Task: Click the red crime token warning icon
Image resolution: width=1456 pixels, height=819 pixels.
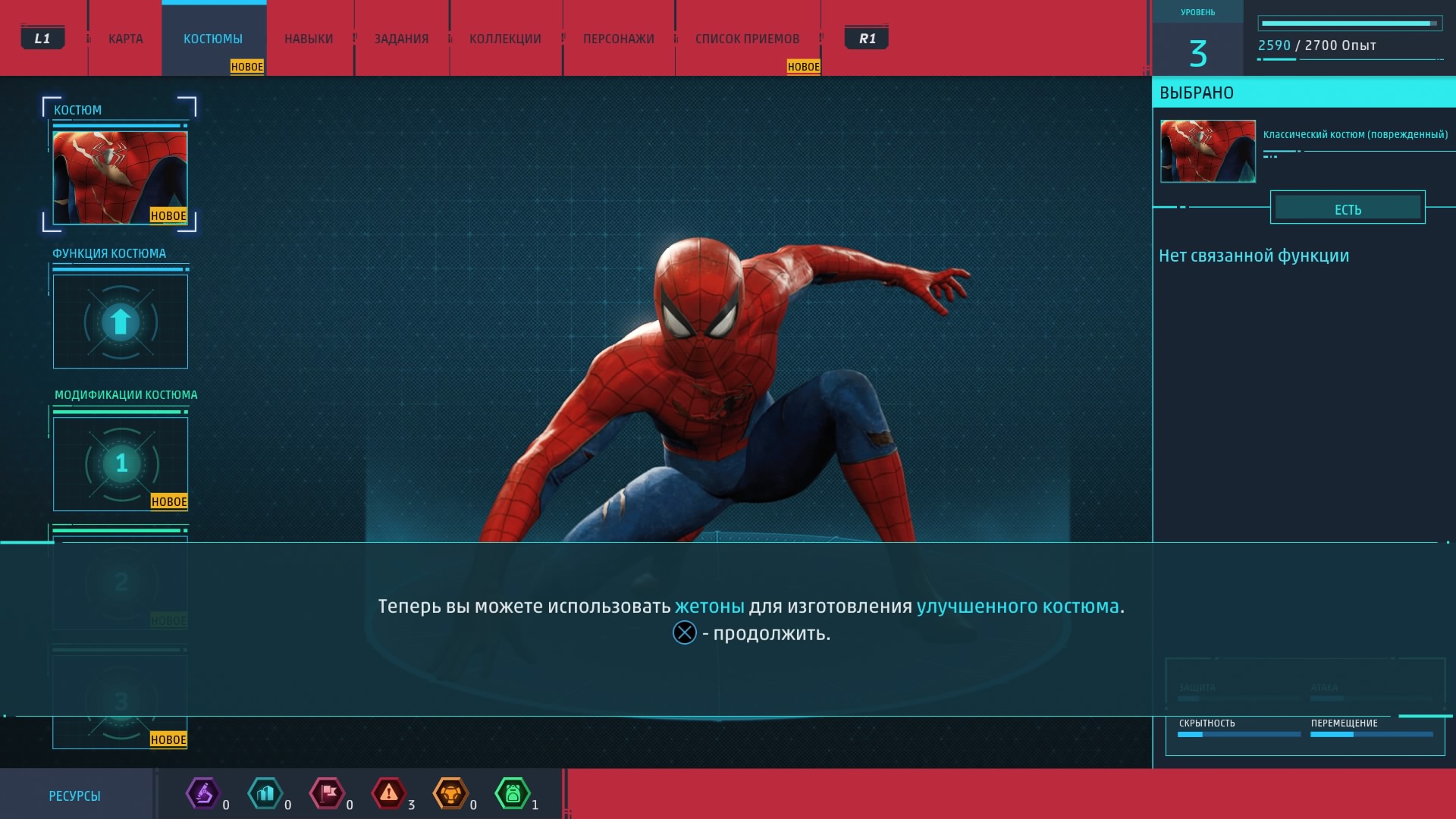Action: 388,794
